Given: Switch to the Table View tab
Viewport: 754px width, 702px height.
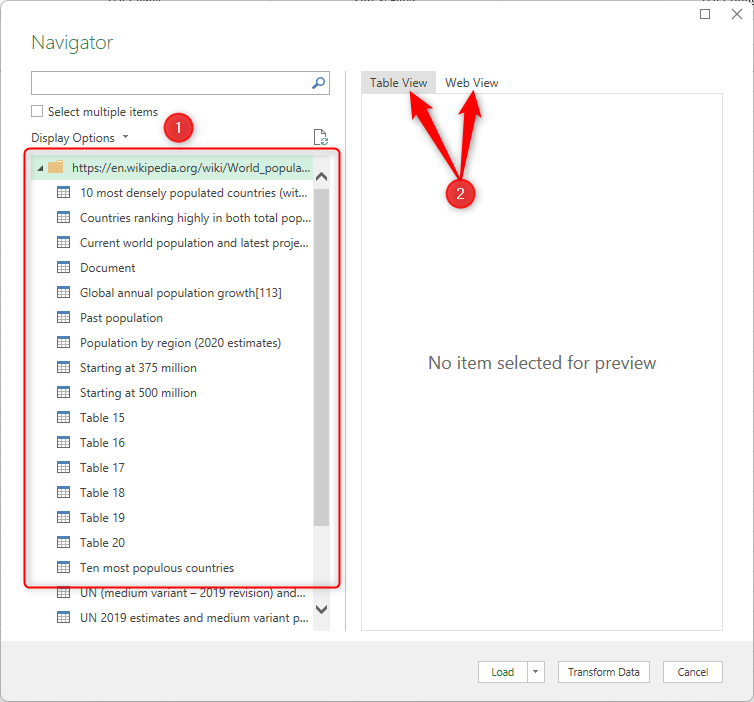Looking at the screenshot, I should point(398,83).
